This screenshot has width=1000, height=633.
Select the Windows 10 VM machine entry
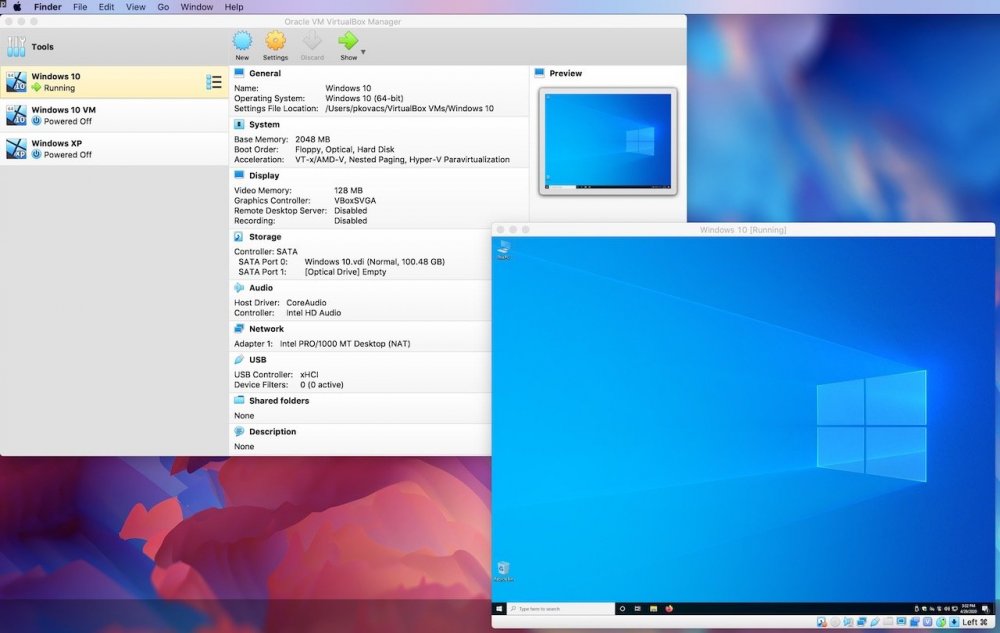pyautogui.click(x=114, y=115)
